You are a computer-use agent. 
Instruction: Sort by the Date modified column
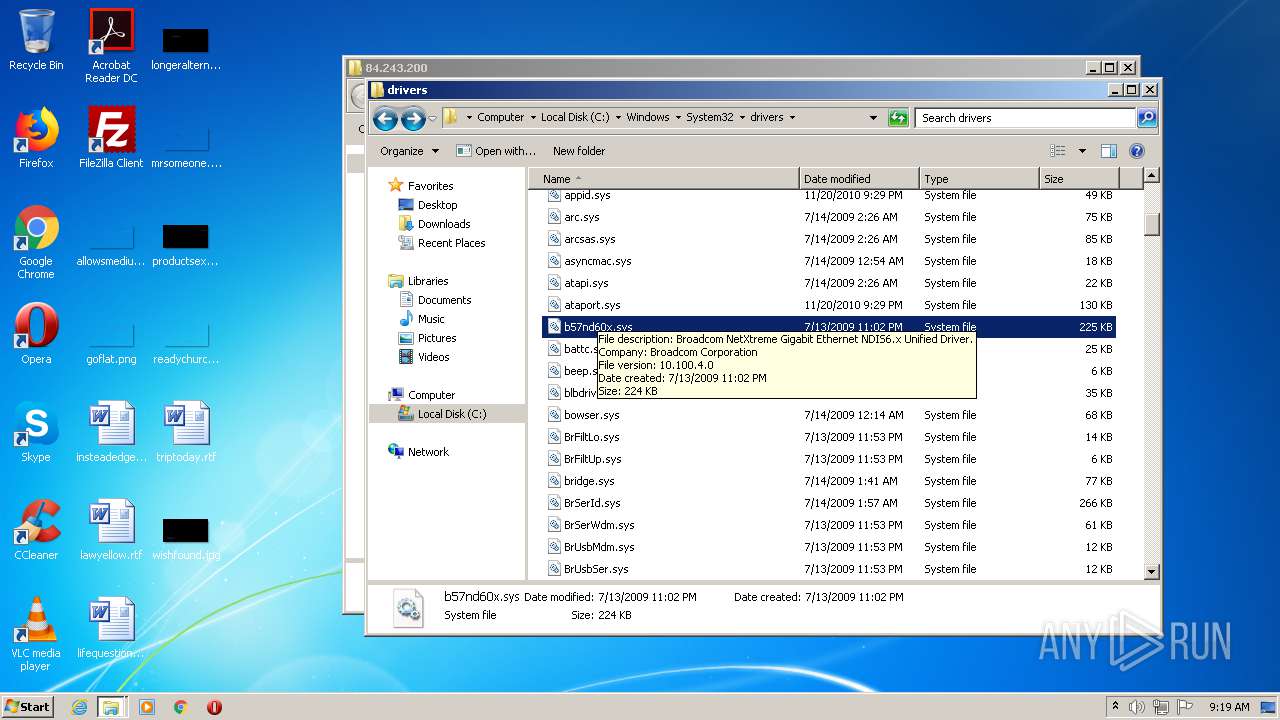pyautogui.click(x=859, y=179)
